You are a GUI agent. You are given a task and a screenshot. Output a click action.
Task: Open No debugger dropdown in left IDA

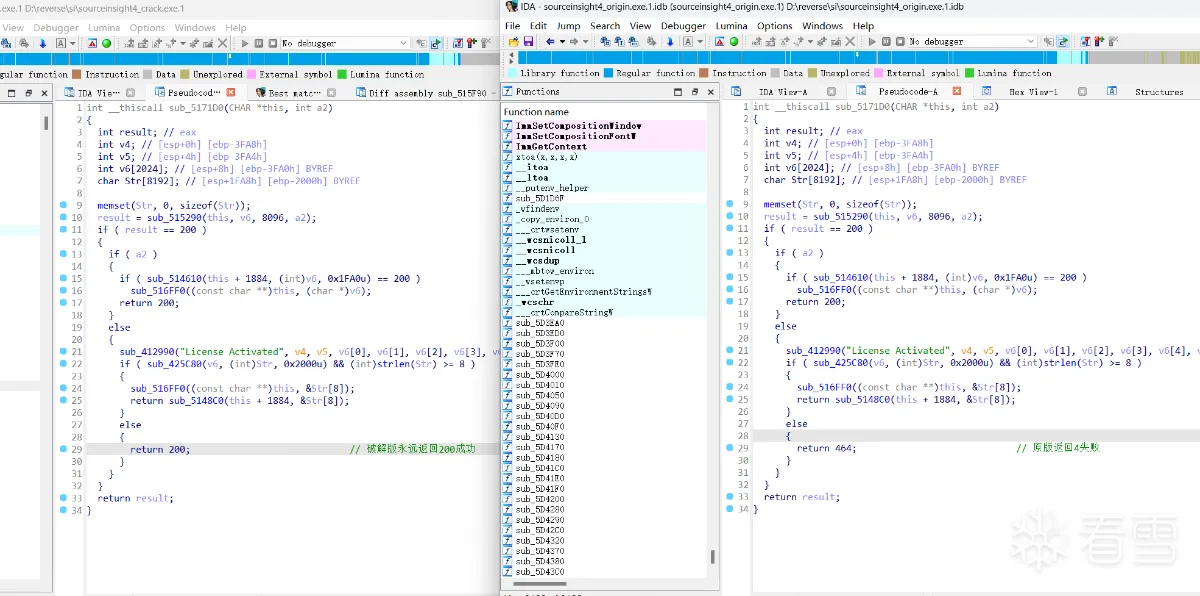point(345,43)
